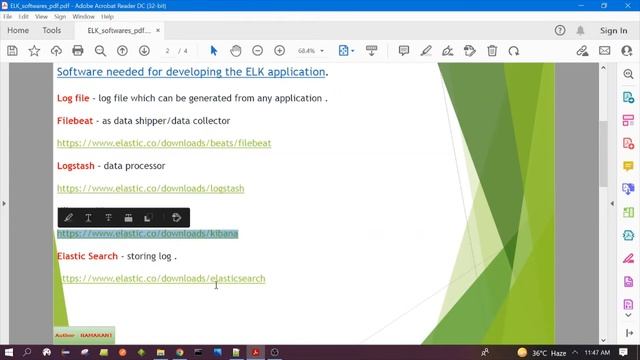Open Adobe Acrobat taskbar icon
Screen dimensions: 640x360
[256, 352]
